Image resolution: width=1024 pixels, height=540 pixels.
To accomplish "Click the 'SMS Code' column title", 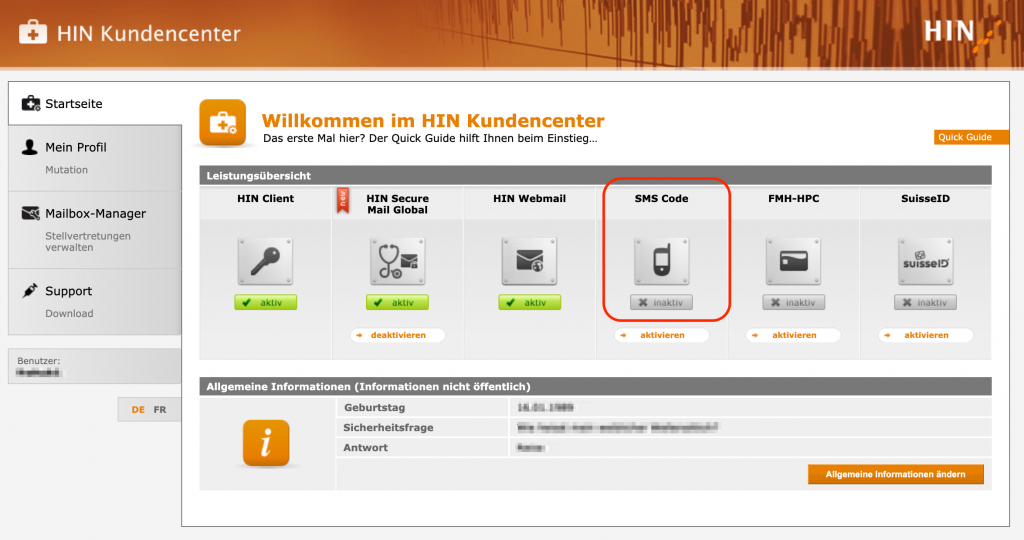I will 662,199.
